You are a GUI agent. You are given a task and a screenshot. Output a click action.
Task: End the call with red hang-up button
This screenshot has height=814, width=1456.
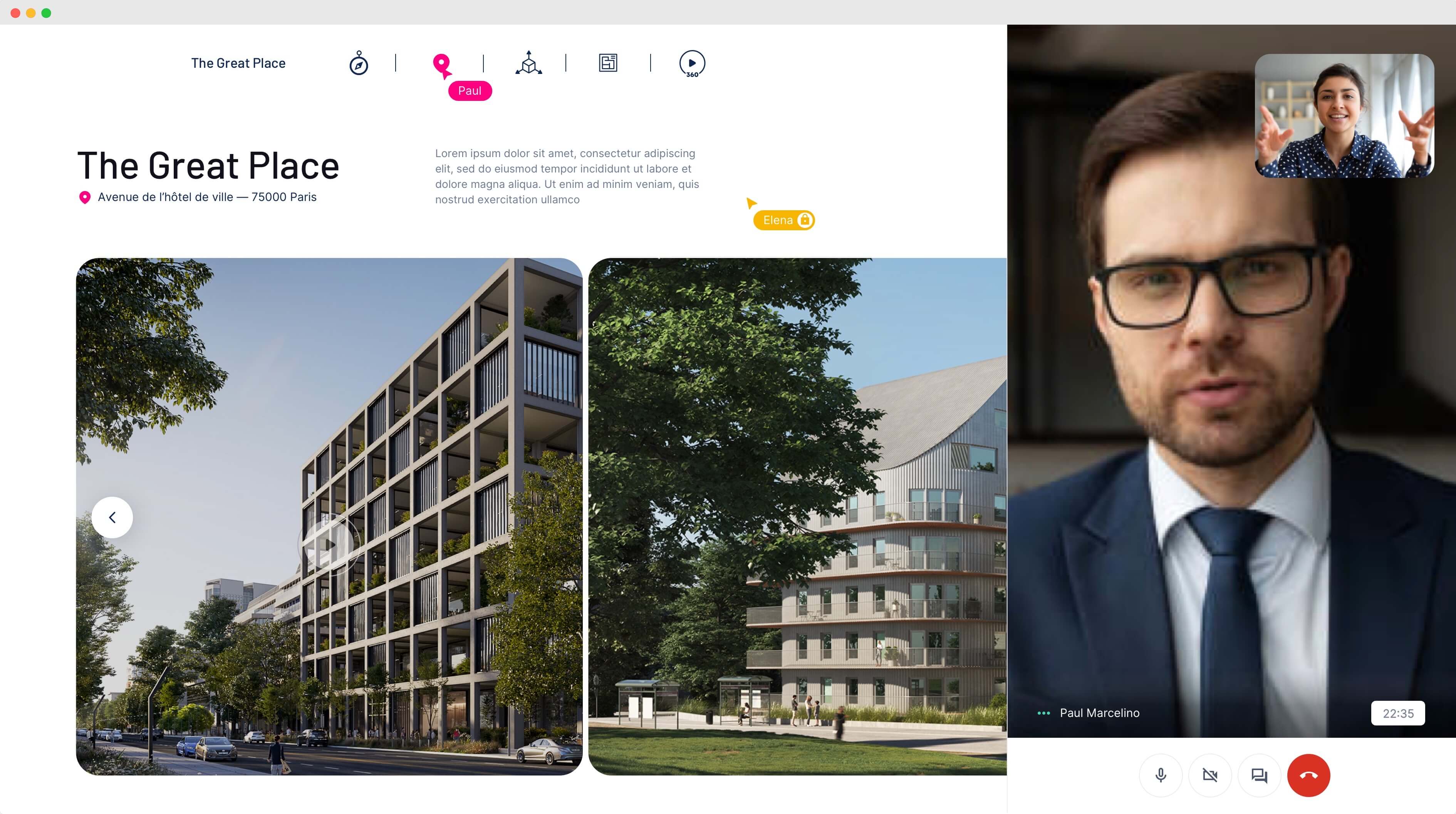pos(1308,775)
